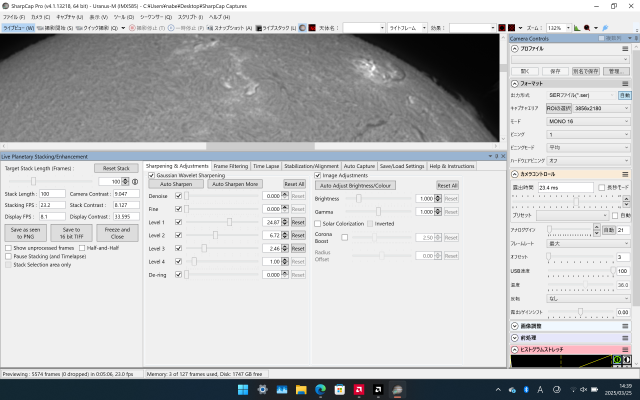Screen dimensions: 640x400
Task: Toggle the Gaussian Wavelet Sharpening checkbox
Action: pos(151,176)
